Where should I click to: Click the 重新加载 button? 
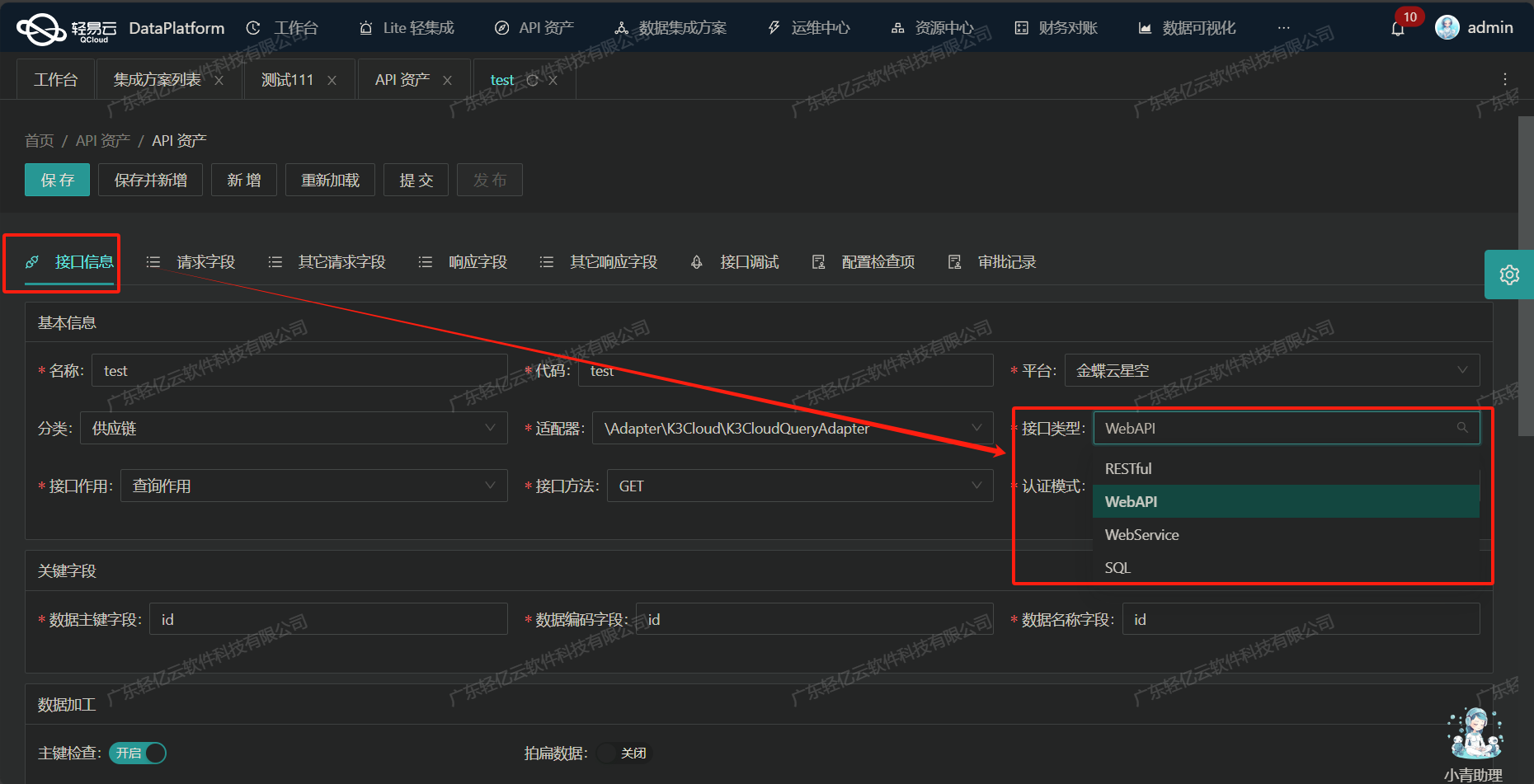pos(330,180)
